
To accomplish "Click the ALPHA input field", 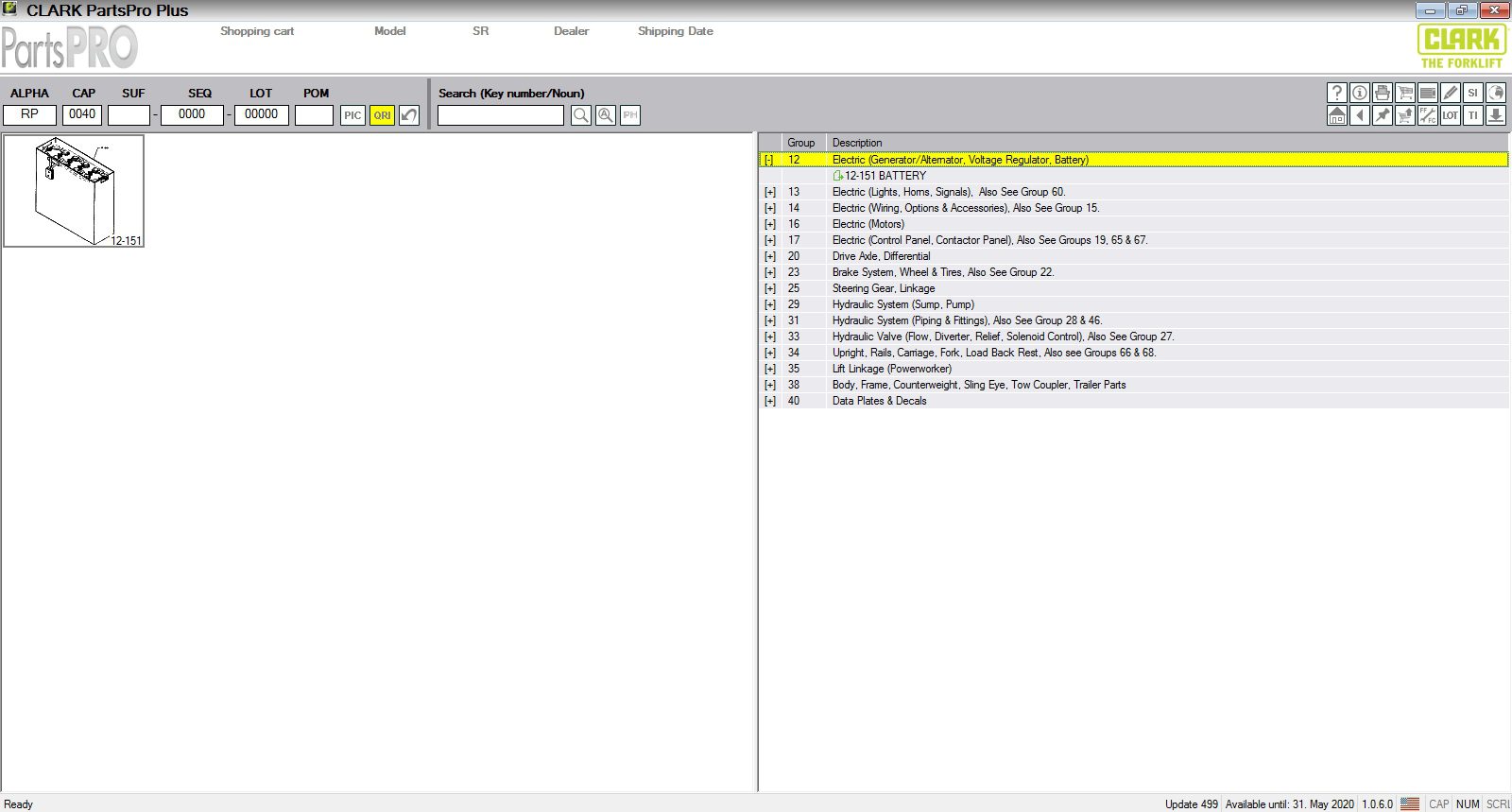I will (x=30, y=114).
